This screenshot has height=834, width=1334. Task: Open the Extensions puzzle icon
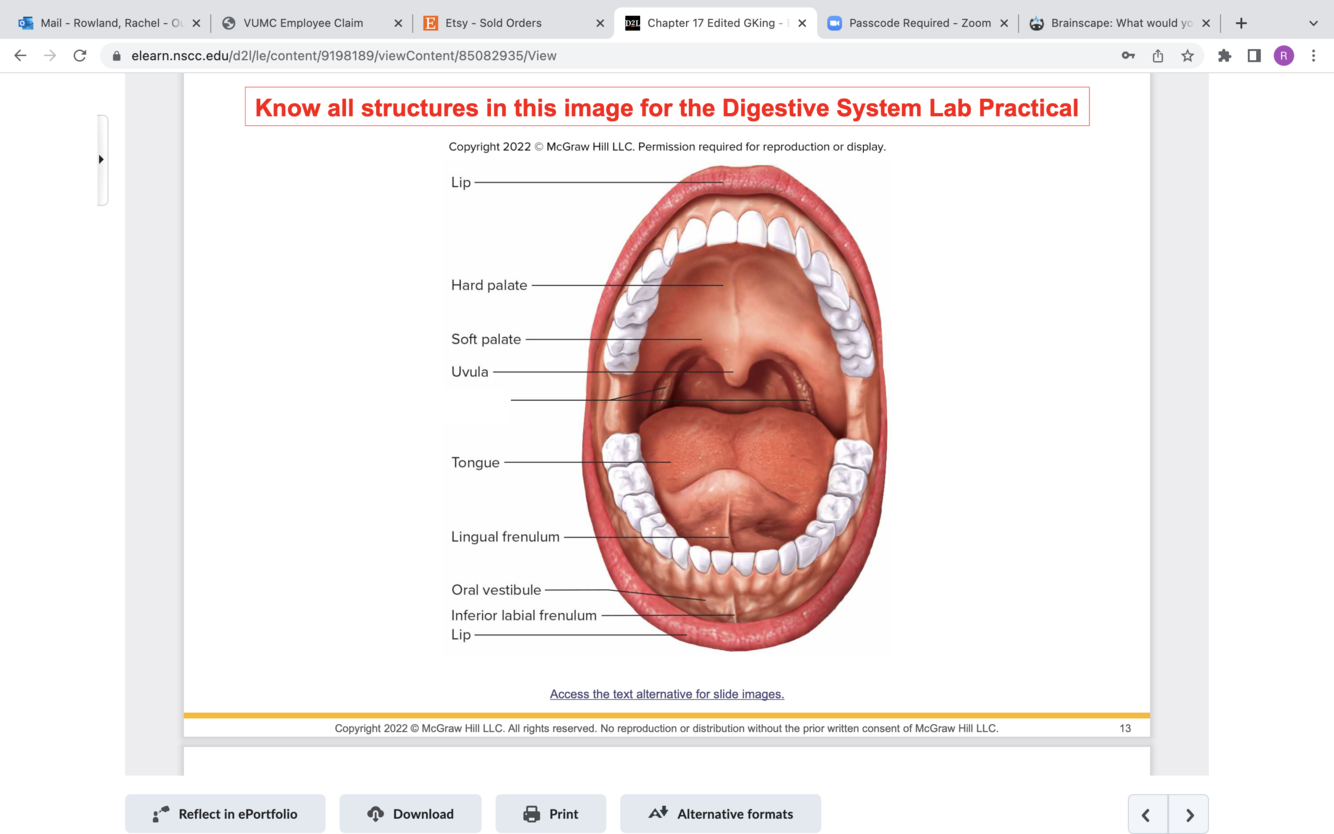coord(1224,56)
